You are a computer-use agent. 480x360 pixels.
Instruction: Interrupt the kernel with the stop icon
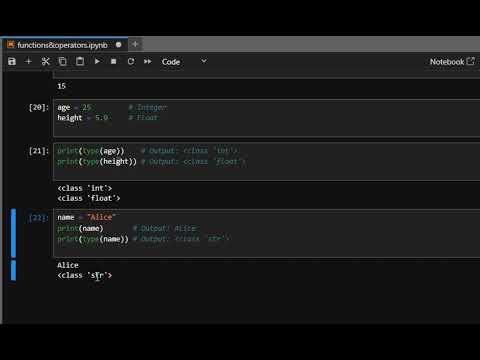tap(113, 62)
